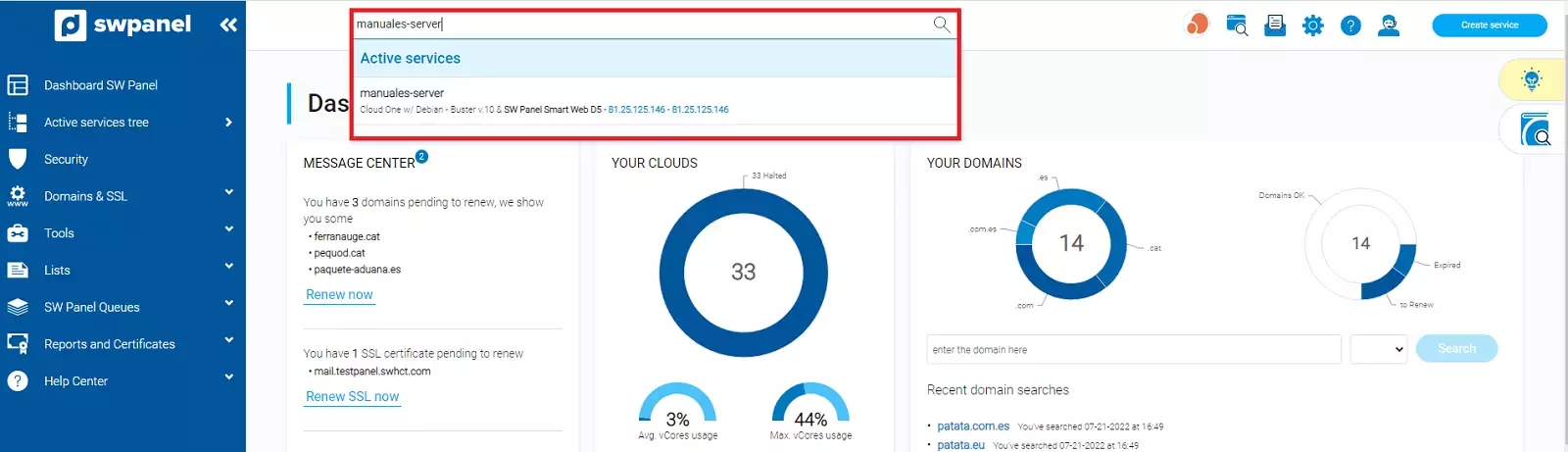This screenshot has width=1568, height=452.
Task: Open domain extension dropdown
Action: coord(1379,349)
